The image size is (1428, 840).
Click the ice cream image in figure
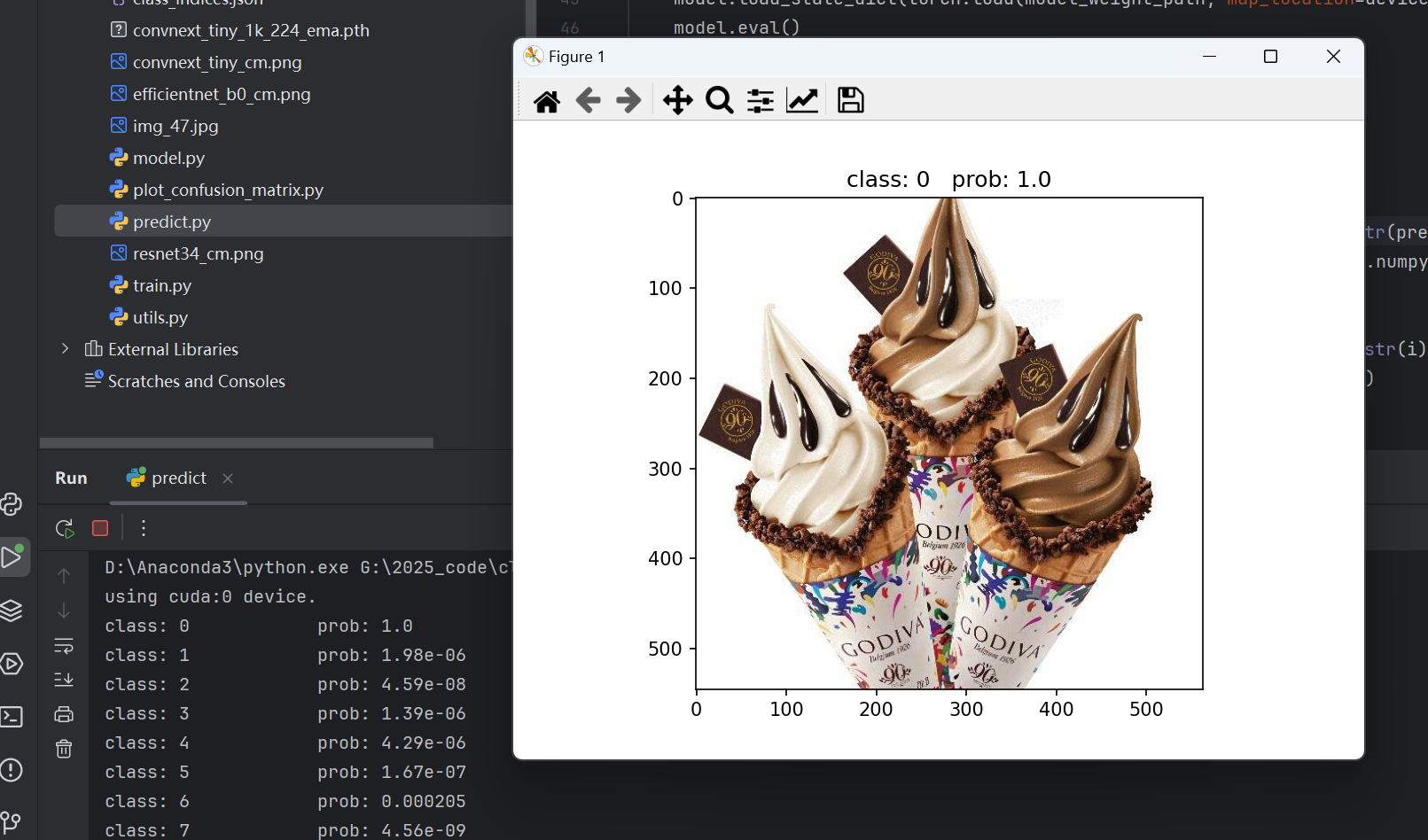coord(949,443)
